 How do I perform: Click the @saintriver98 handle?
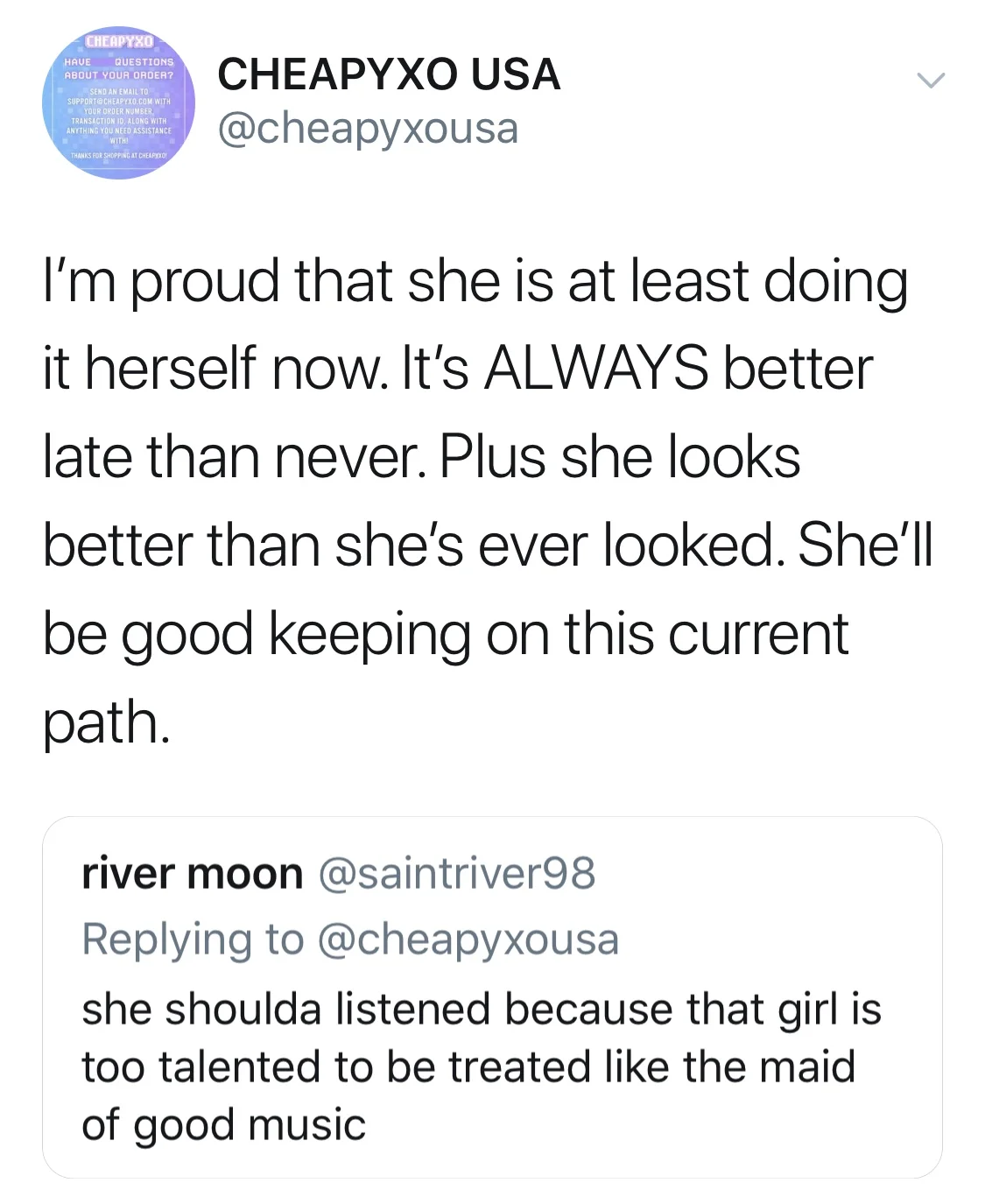point(456,873)
